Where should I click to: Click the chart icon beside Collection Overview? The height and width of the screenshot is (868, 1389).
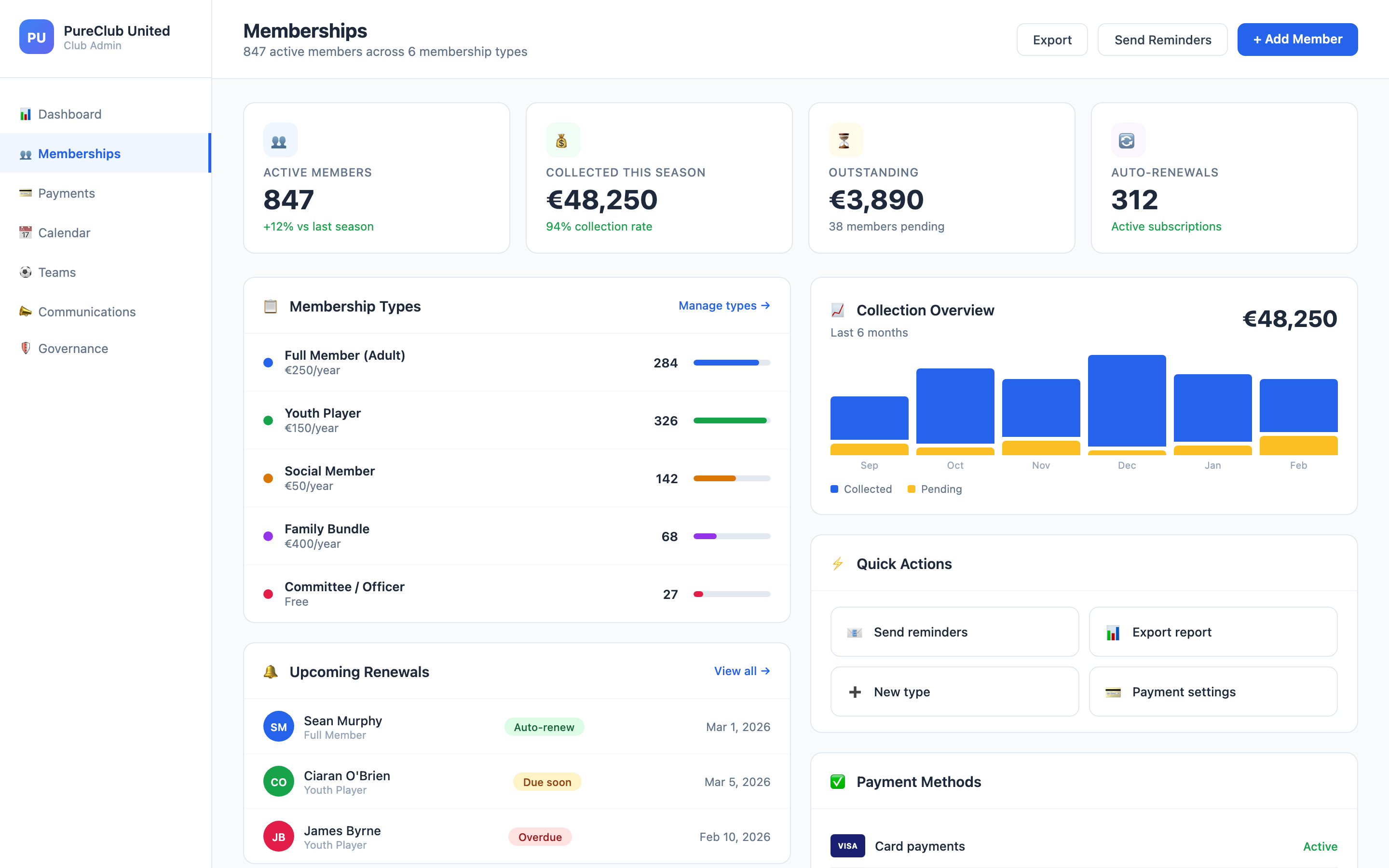pos(837,311)
